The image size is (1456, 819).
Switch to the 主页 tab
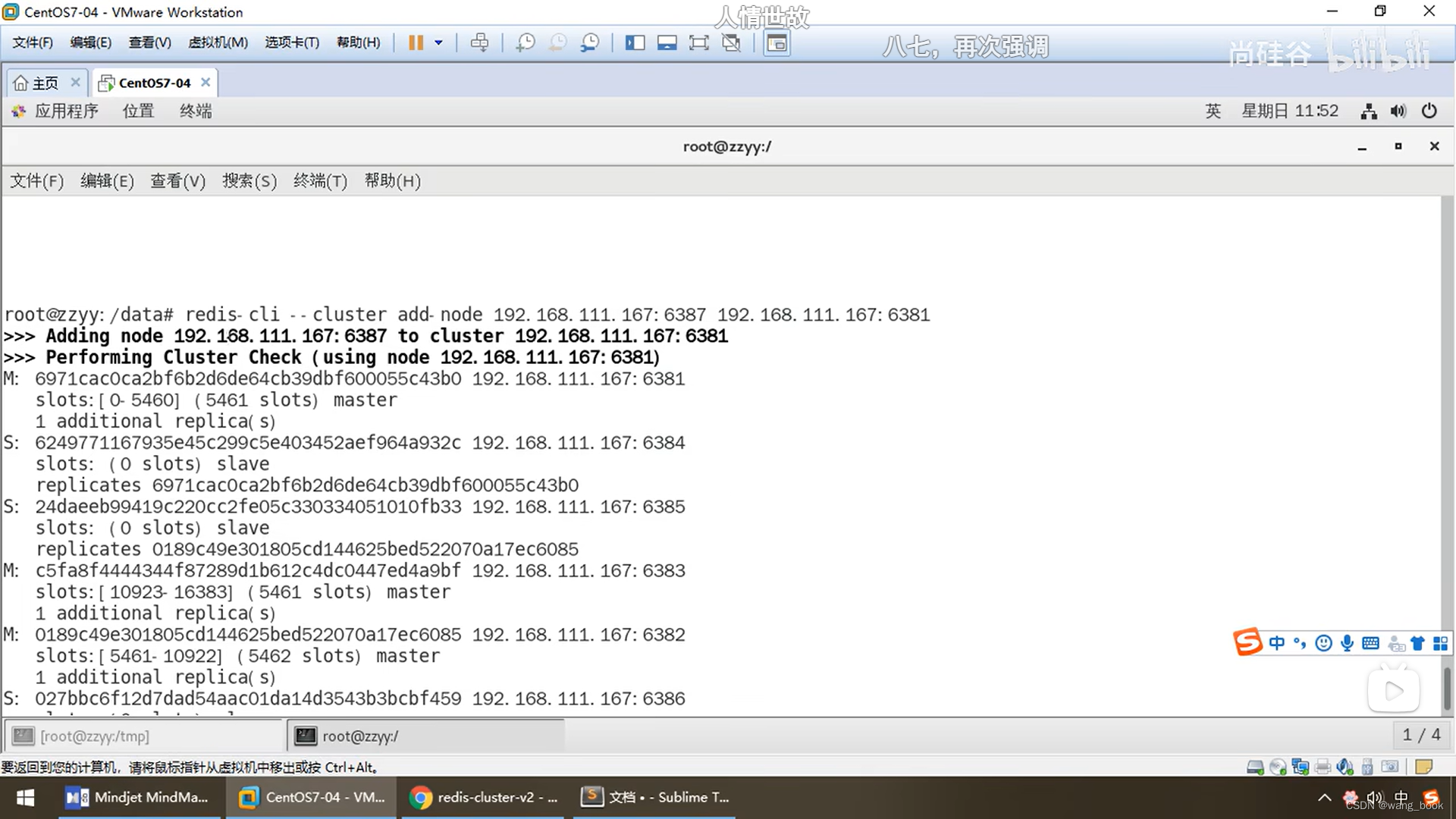[x=45, y=83]
